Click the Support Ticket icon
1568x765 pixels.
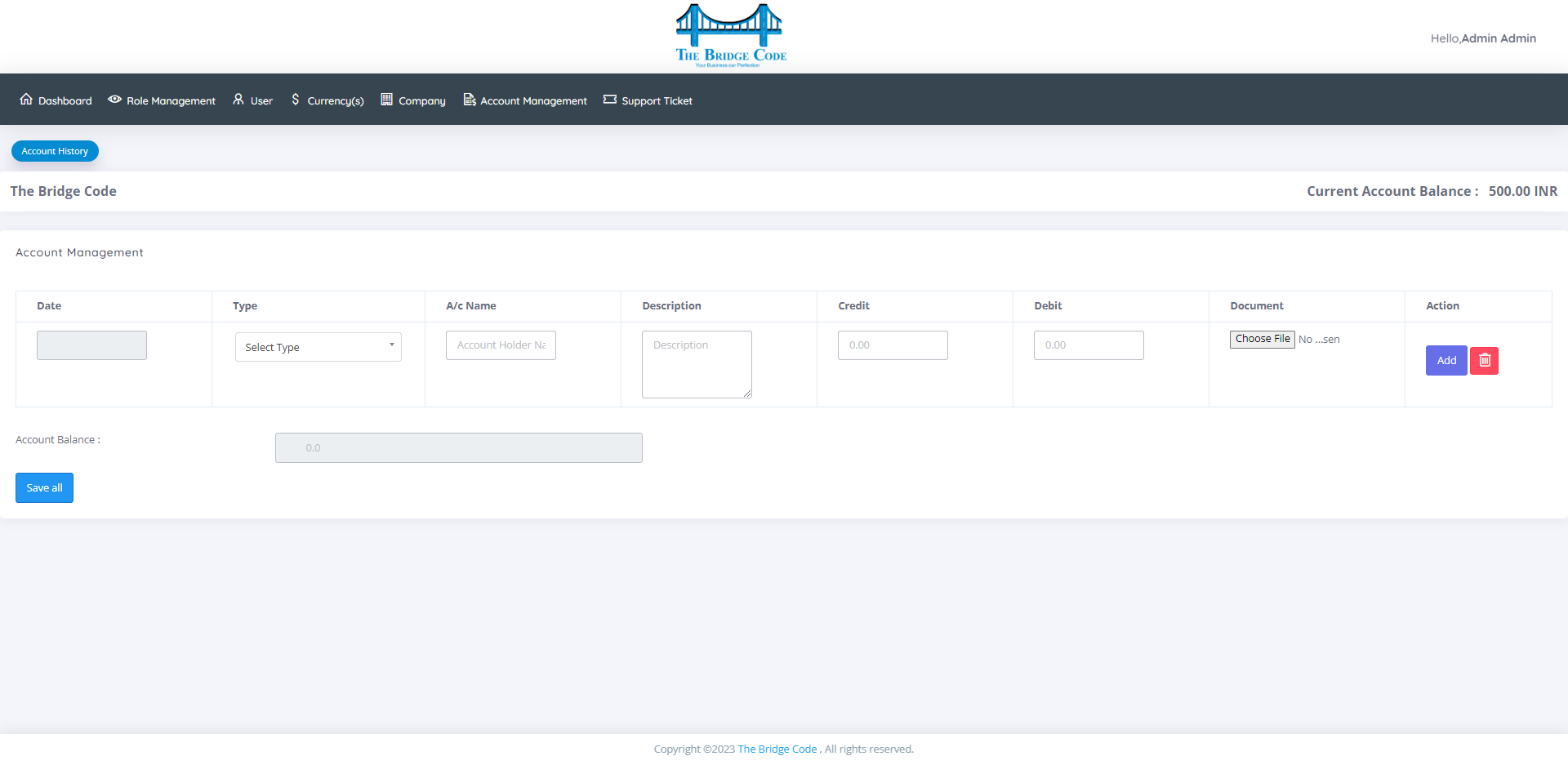click(x=610, y=99)
